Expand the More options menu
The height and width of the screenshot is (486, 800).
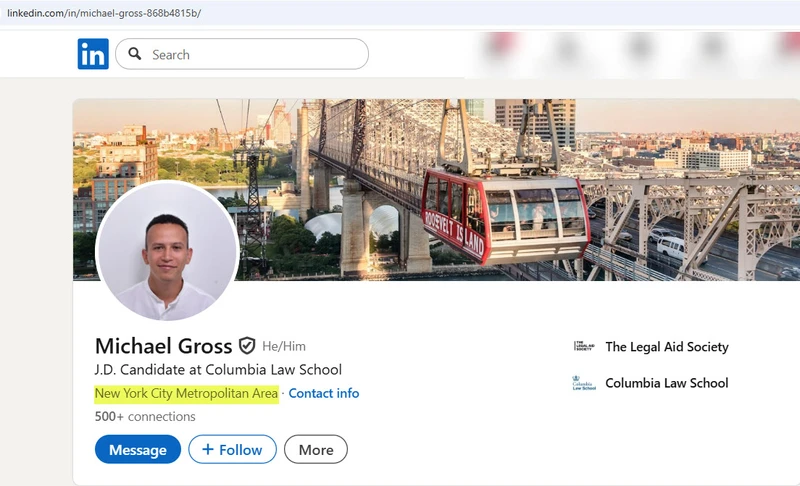pyautogui.click(x=315, y=450)
